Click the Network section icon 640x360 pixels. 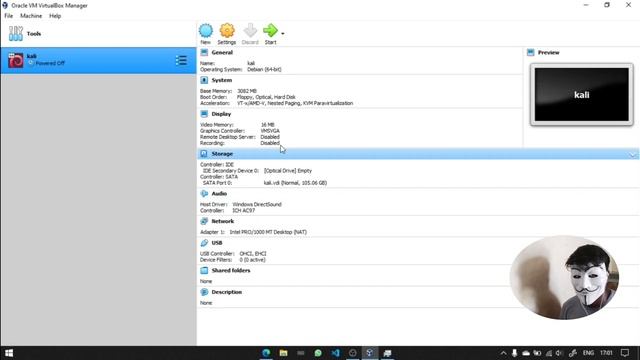click(x=204, y=221)
